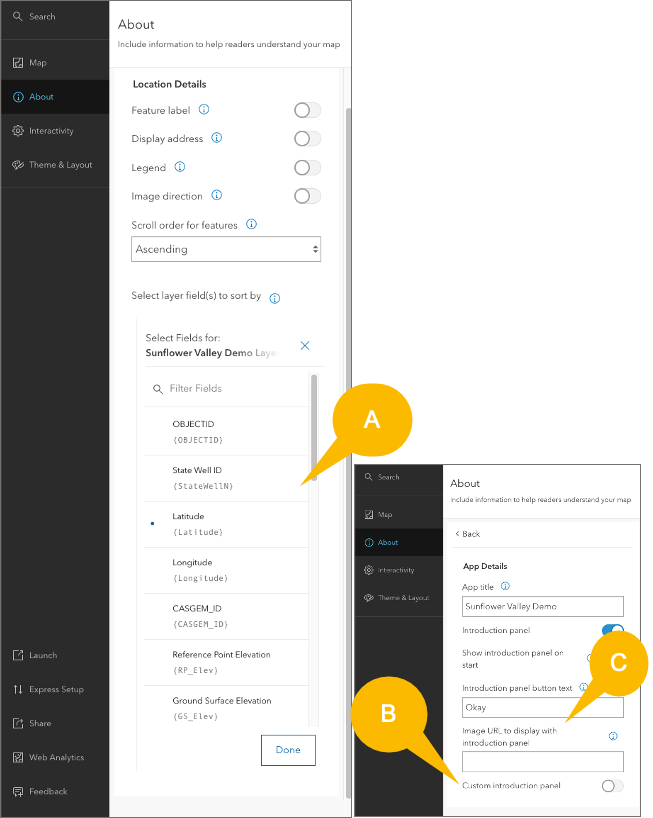Click the Express Setup arrows icon

pos(18,689)
